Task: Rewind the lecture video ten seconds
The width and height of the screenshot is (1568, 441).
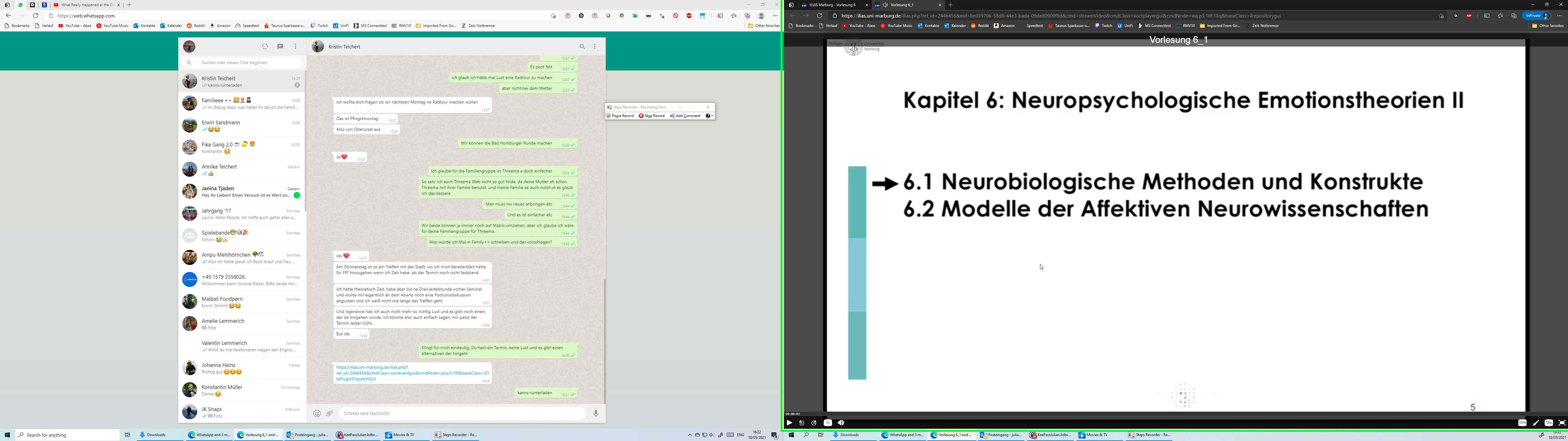Action: coord(802,423)
